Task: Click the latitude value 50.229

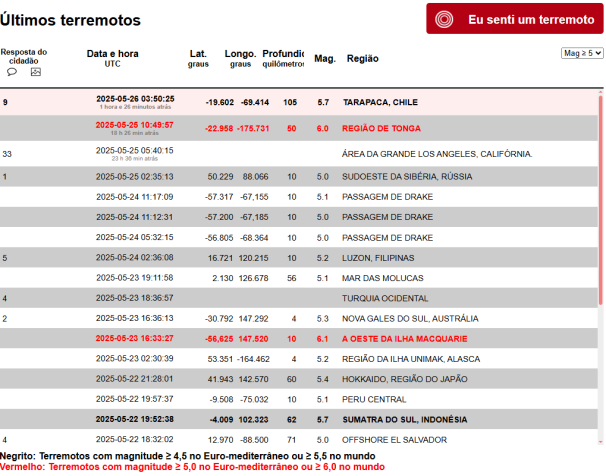Action: [220, 177]
